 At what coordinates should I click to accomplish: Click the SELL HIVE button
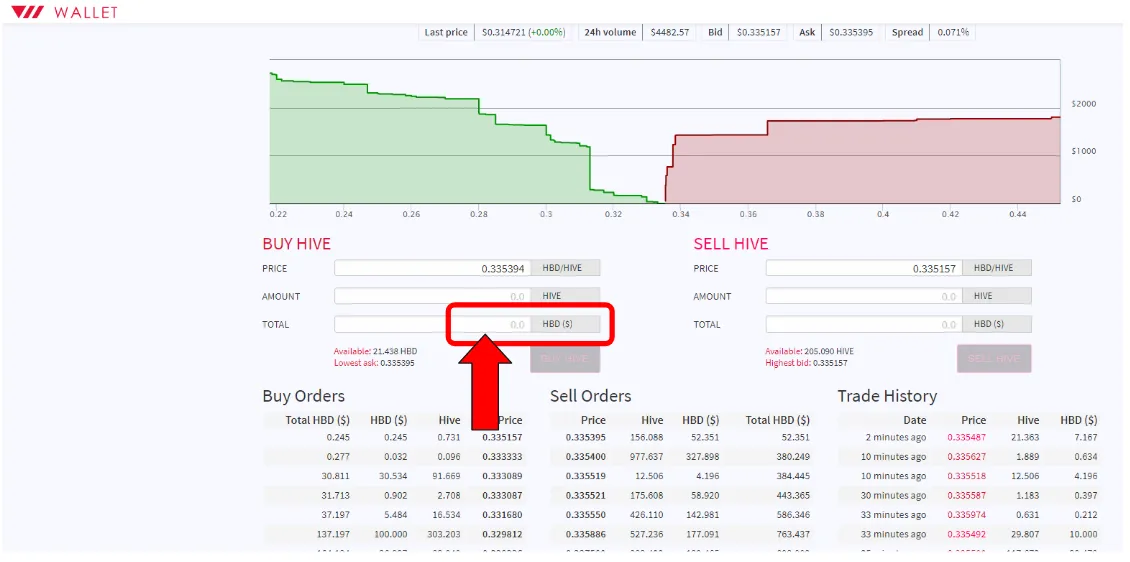tap(994, 359)
